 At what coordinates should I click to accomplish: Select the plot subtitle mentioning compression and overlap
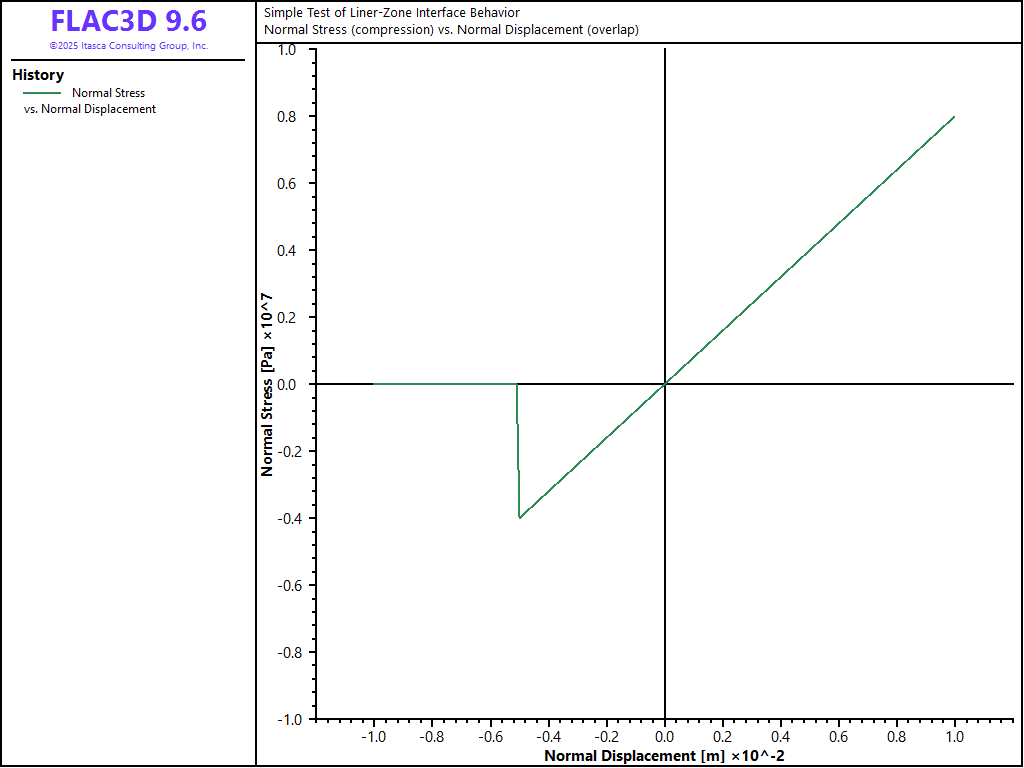point(451,30)
